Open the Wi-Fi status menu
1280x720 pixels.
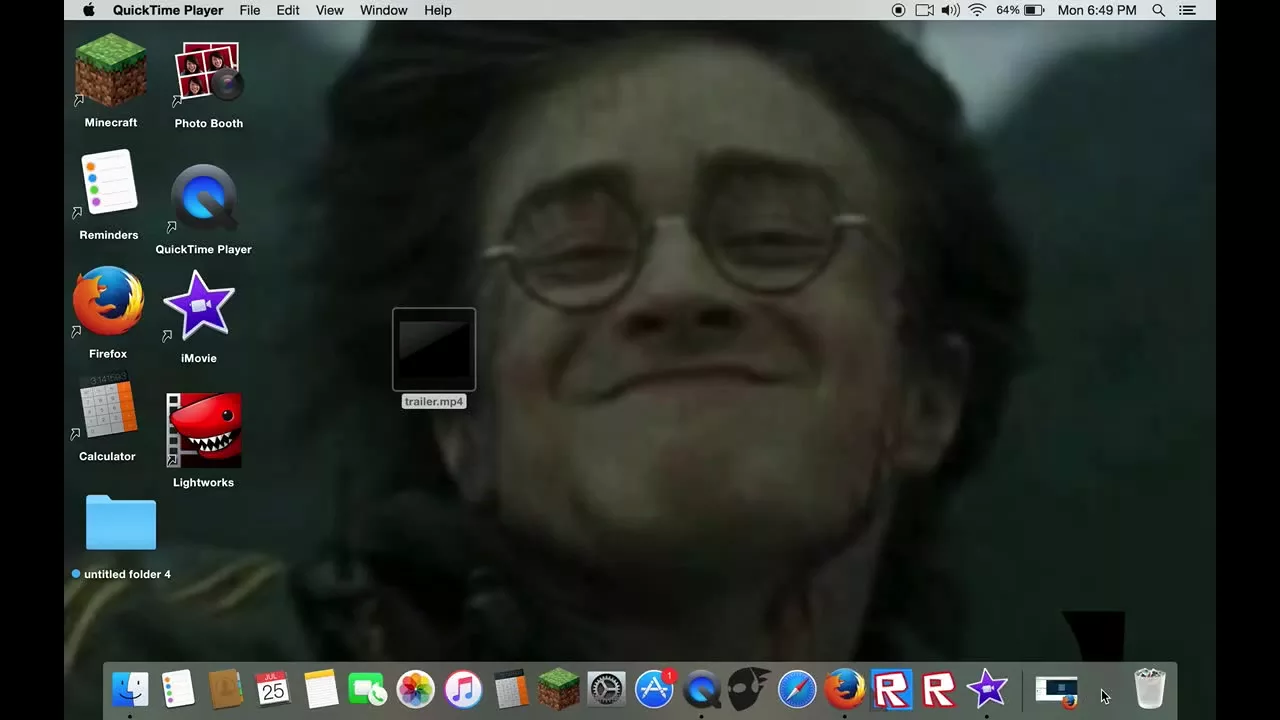[977, 10]
